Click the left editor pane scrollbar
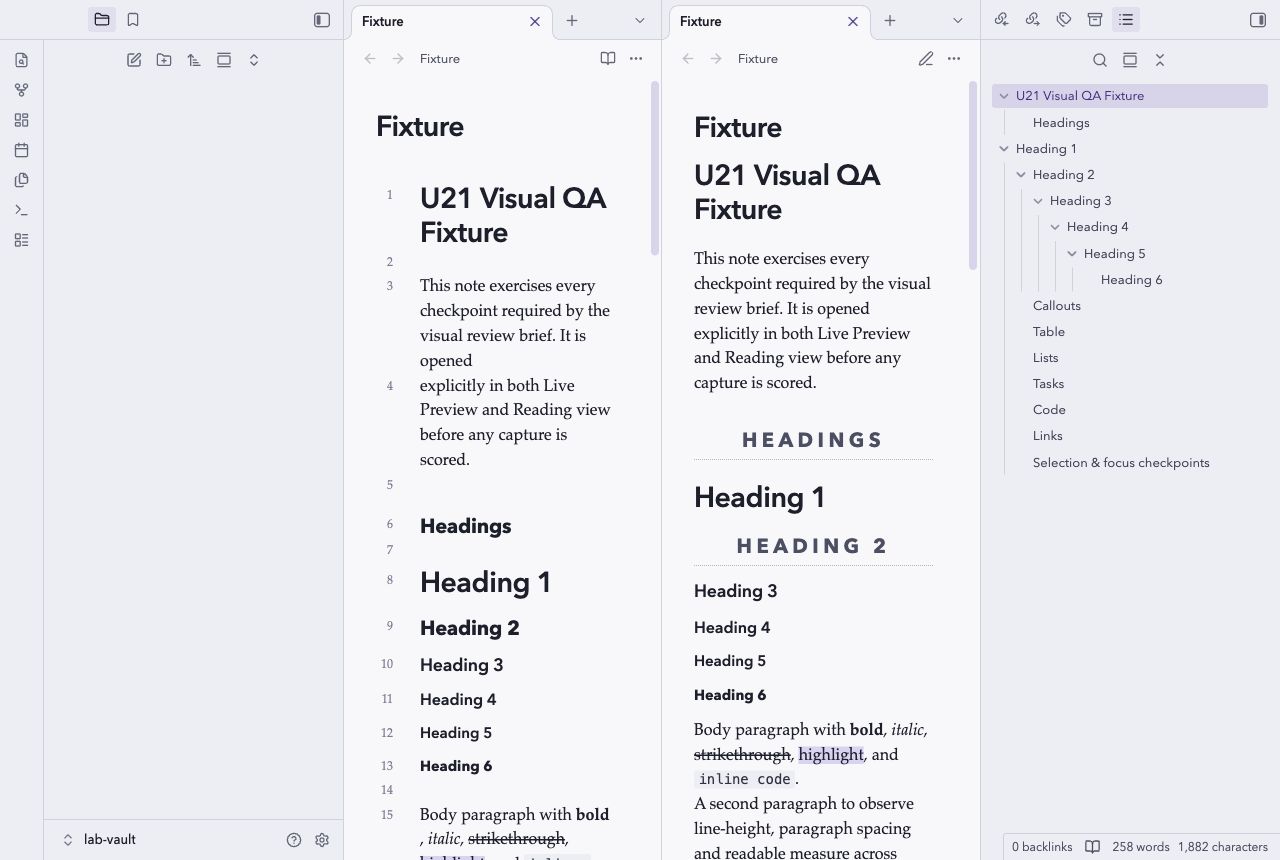Screen dimensions: 1280x860 point(655,168)
